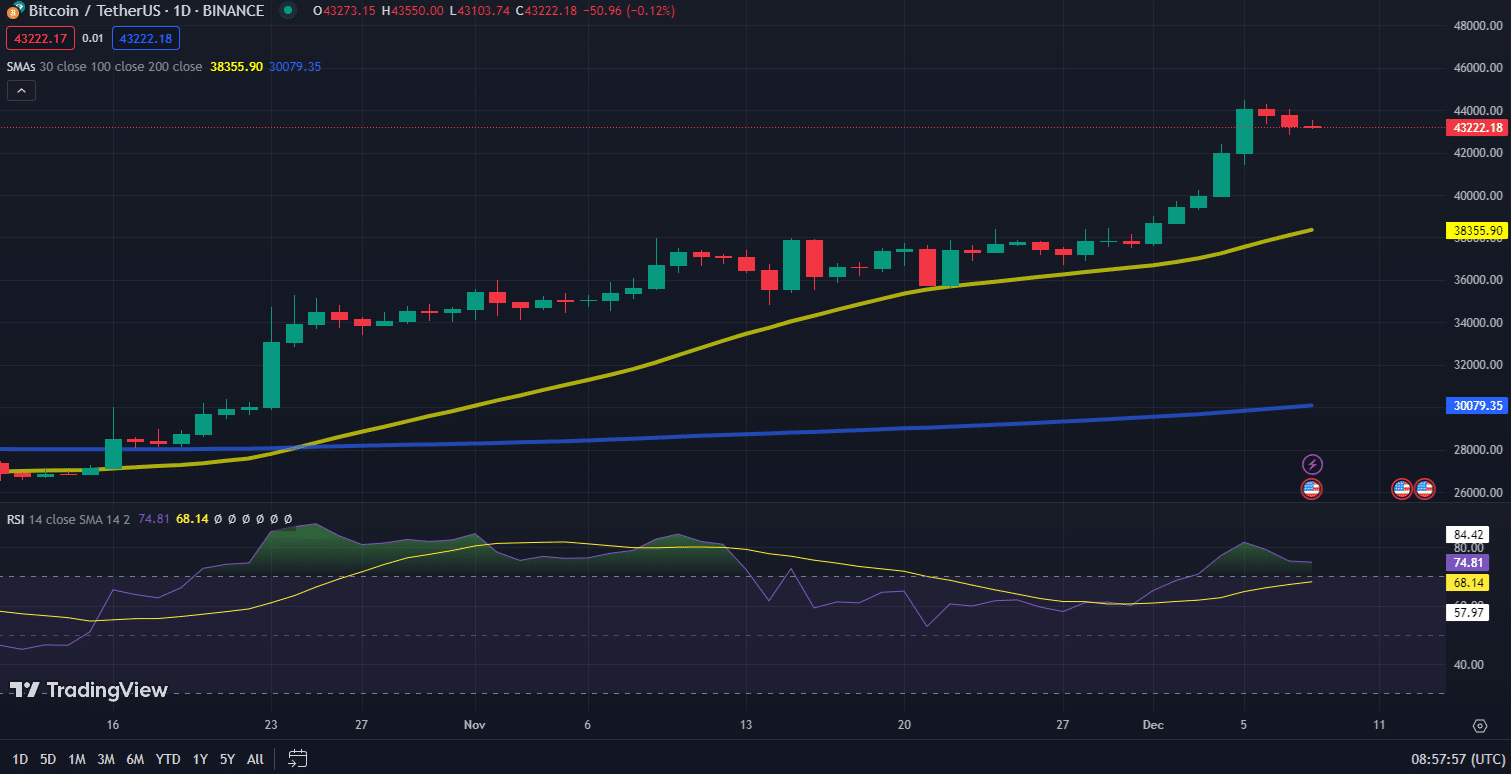Open the Bitcoin / TetherUS symbol title
Viewport: 1511px width, 774px height.
tap(146, 11)
